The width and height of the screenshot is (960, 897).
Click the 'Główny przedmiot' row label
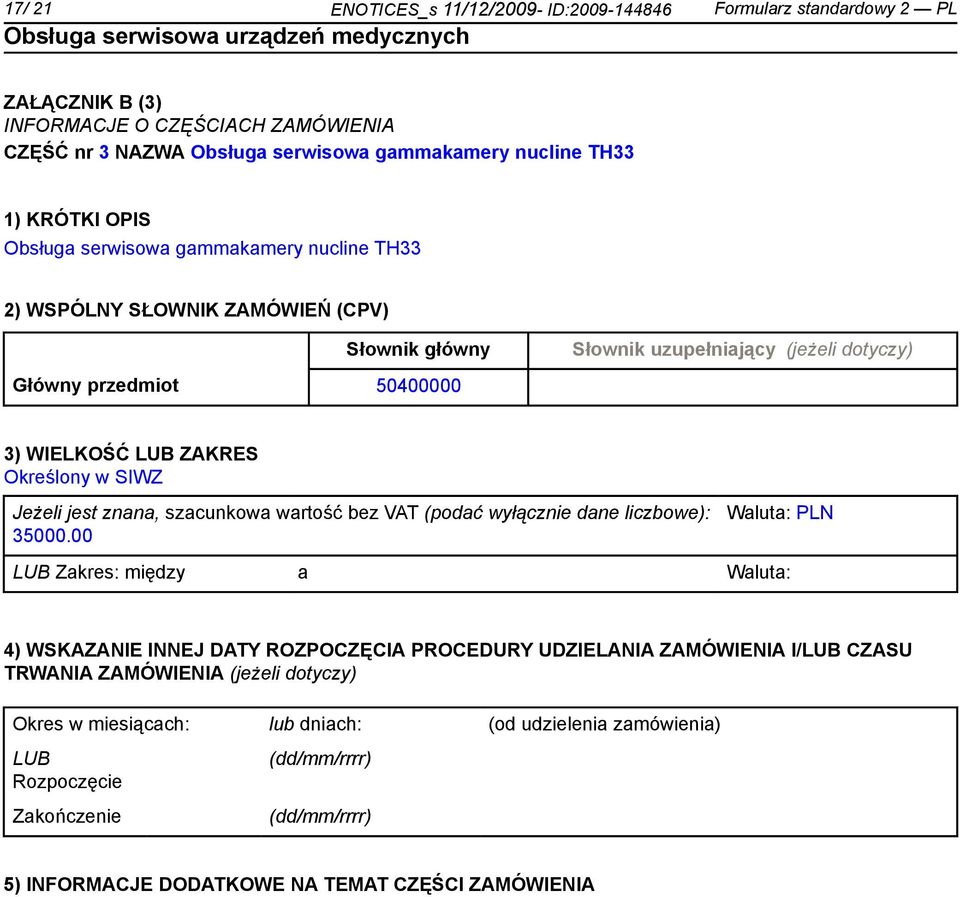(96, 385)
